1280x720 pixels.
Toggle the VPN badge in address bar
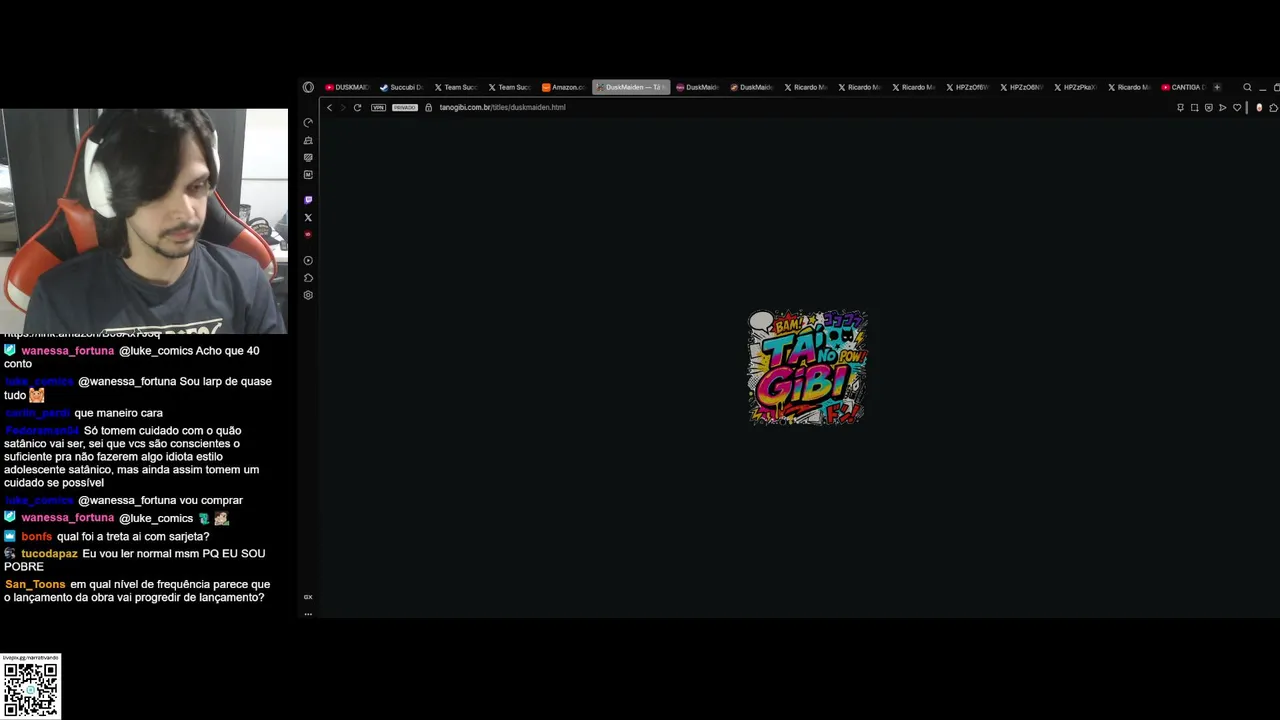click(x=378, y=107)
